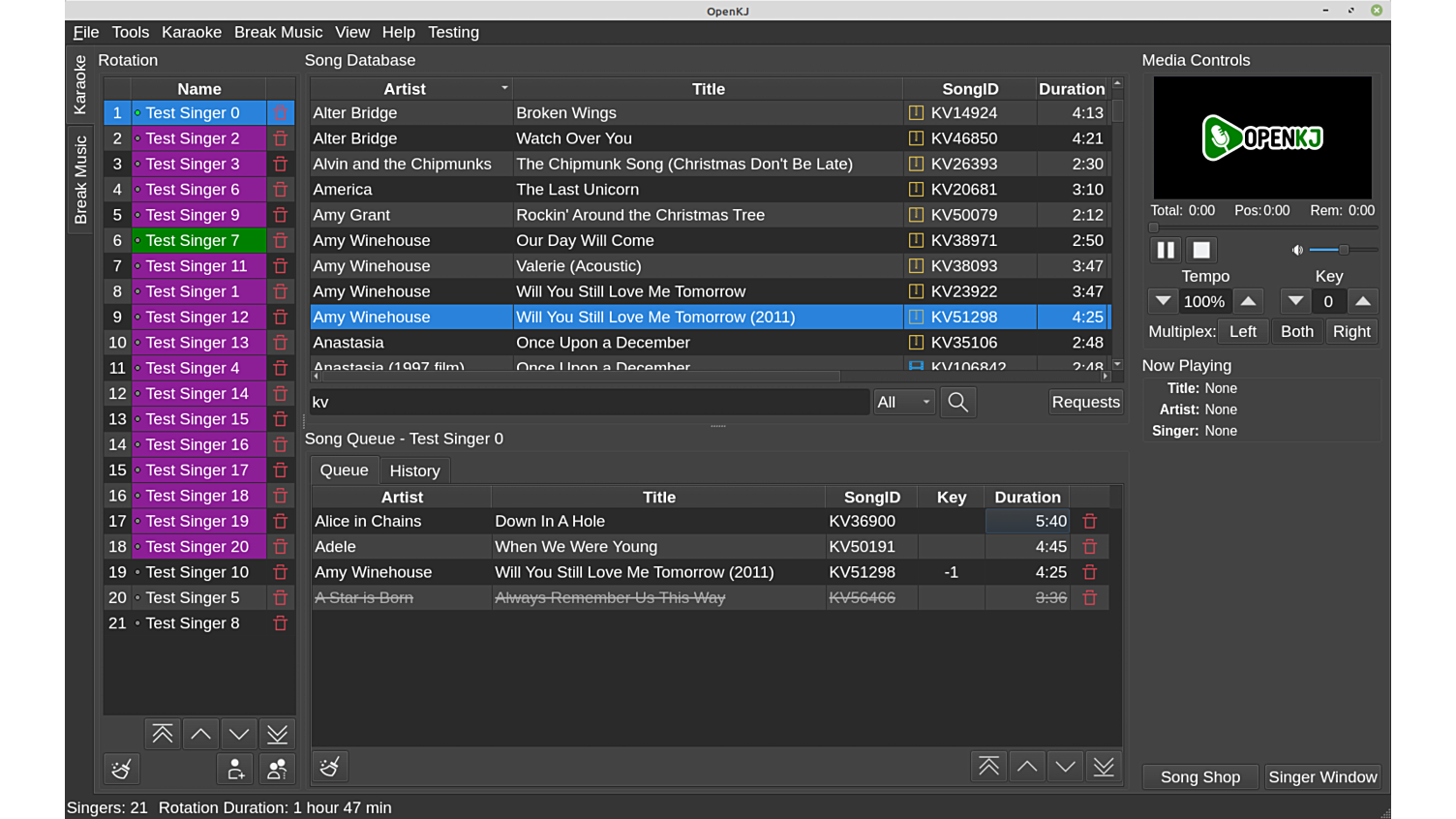The width and height of the screenshot is (1456, 819).
Task: Move queue song up one
Action: pos(1027,767)
